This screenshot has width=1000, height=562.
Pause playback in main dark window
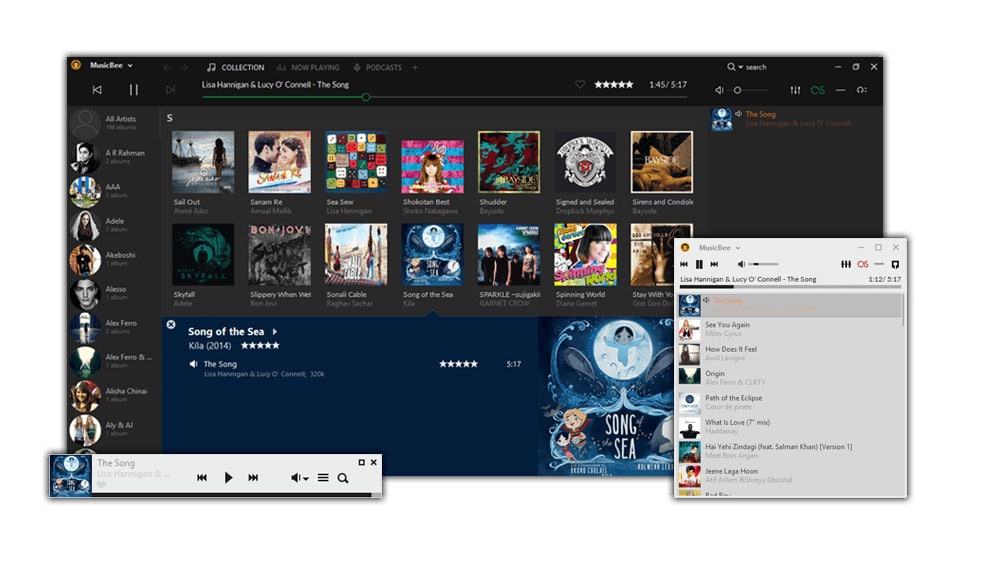click(x=134, y=90)
